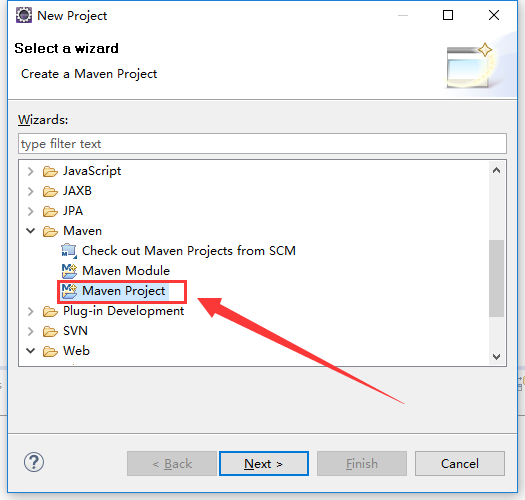Click the Maven Project wizard icon
The width and height of the screenshot is (525, 500).
(69, 291)
